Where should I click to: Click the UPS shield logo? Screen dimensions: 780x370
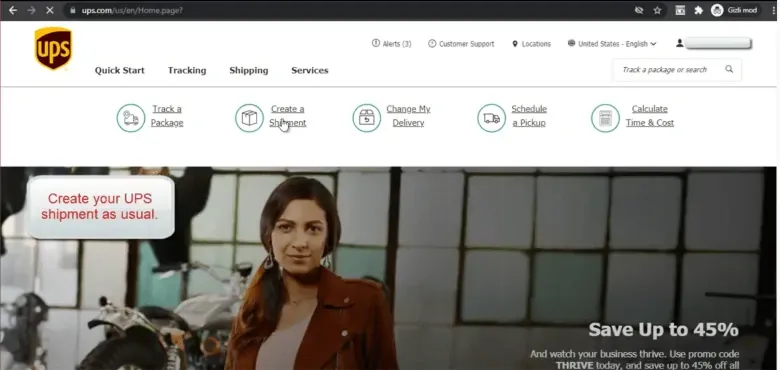coord(53,48)
